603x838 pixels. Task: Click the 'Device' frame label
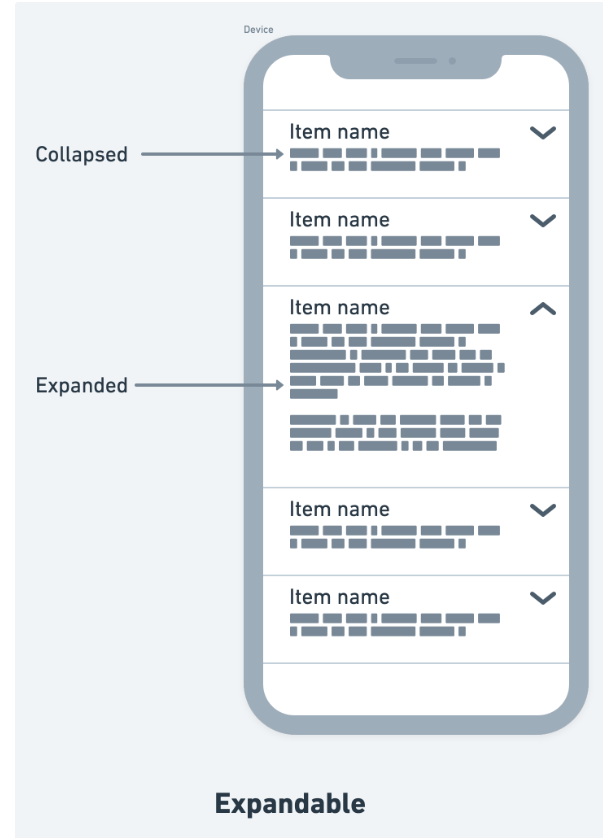(x=258, y=29)
